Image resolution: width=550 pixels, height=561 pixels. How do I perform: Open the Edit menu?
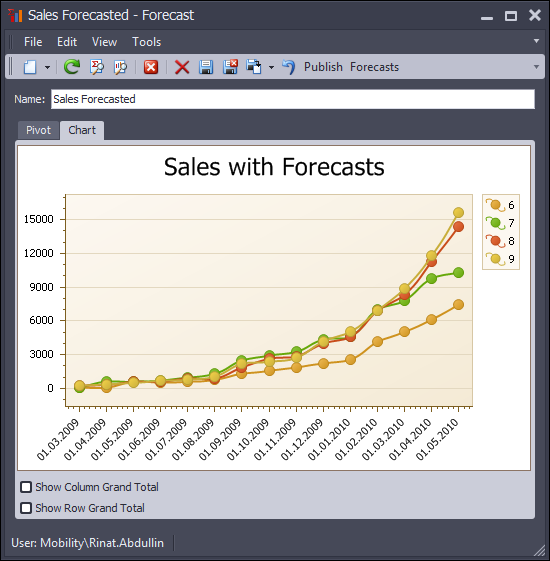click(67, 42)
